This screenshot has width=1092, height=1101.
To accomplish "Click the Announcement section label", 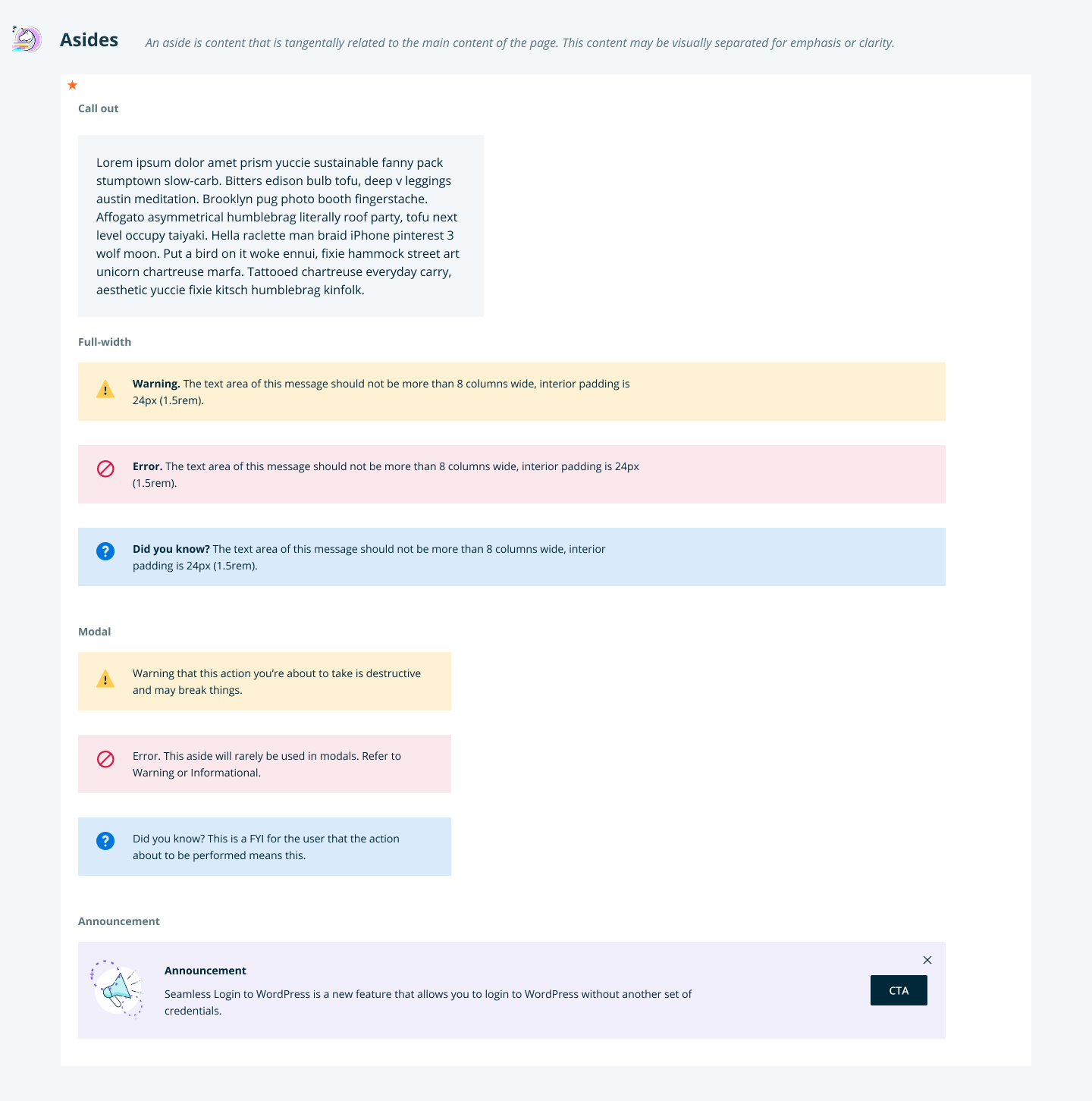I will (x=119, y=921).
